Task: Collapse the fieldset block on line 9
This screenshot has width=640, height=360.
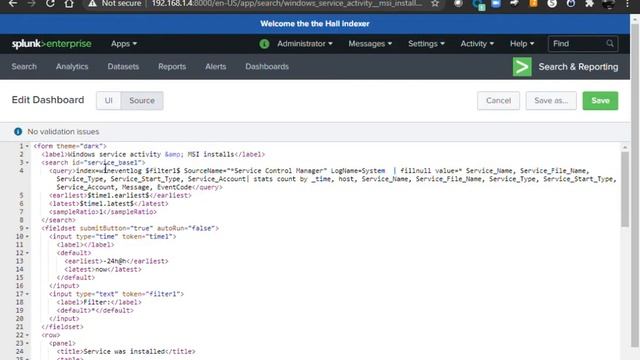Action: pos(27,228)
